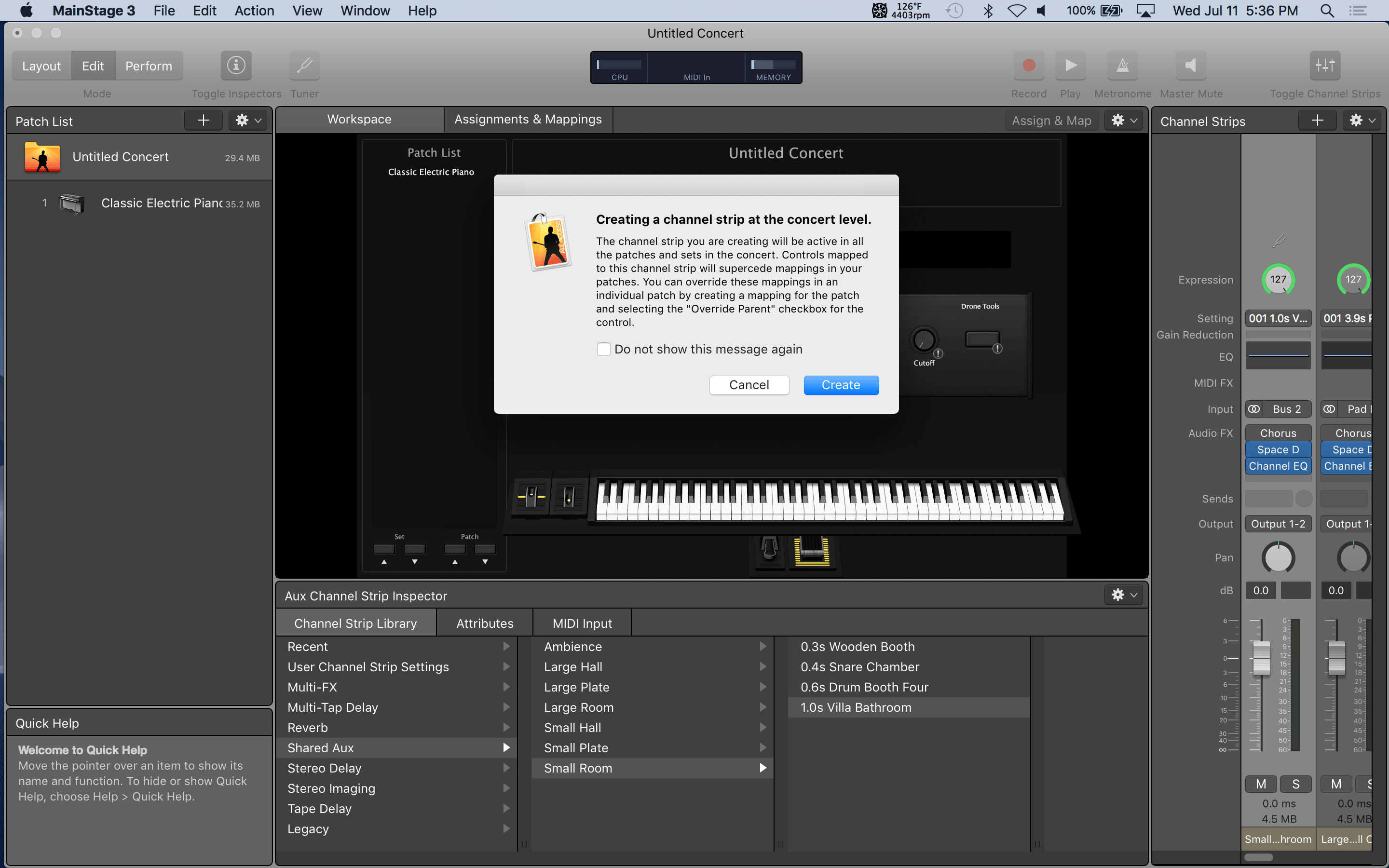Open the Tuner tool
1389x868 pixels.
pos(304,66)
